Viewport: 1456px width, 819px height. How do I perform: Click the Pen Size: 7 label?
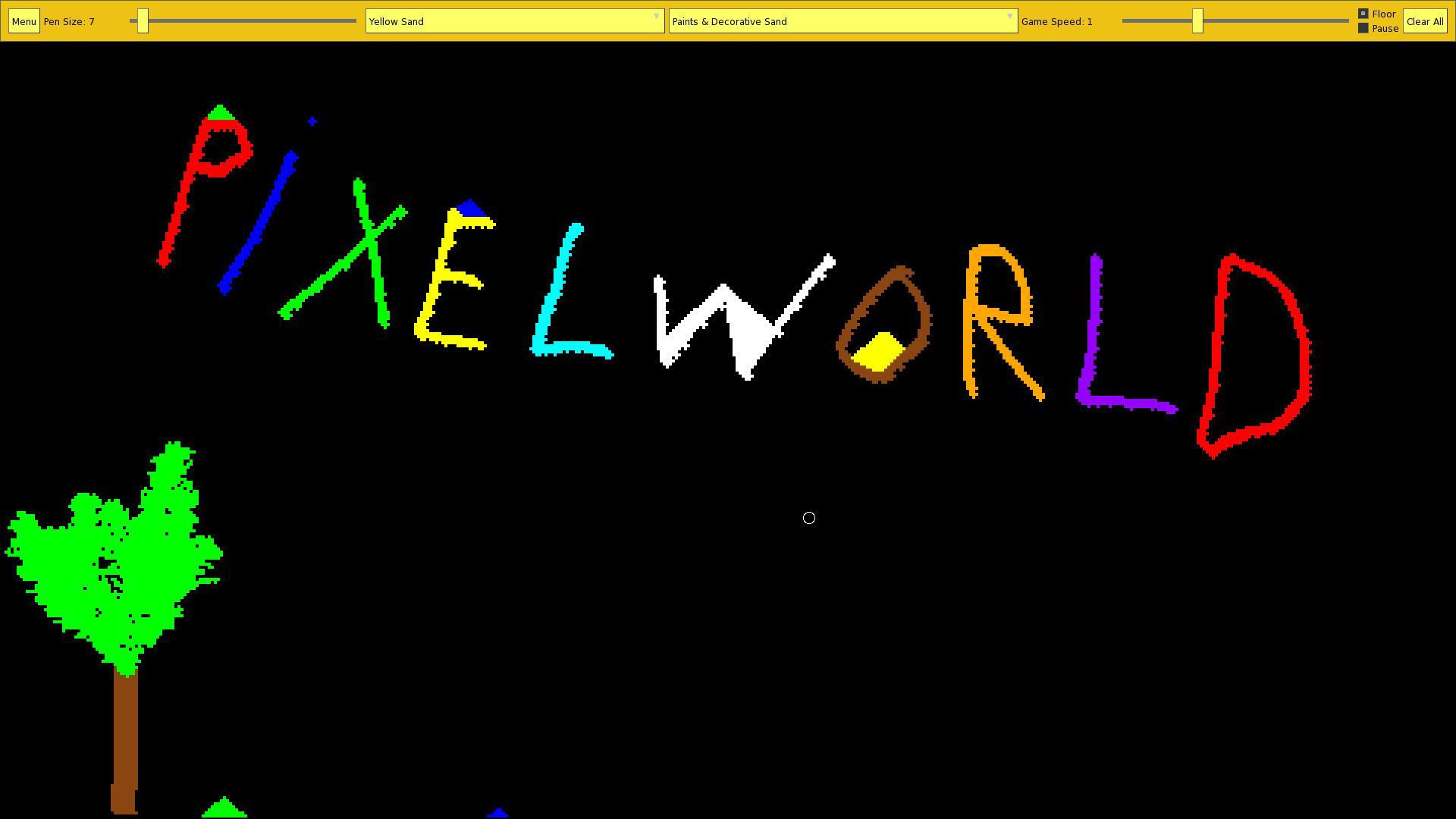point(69,21)
